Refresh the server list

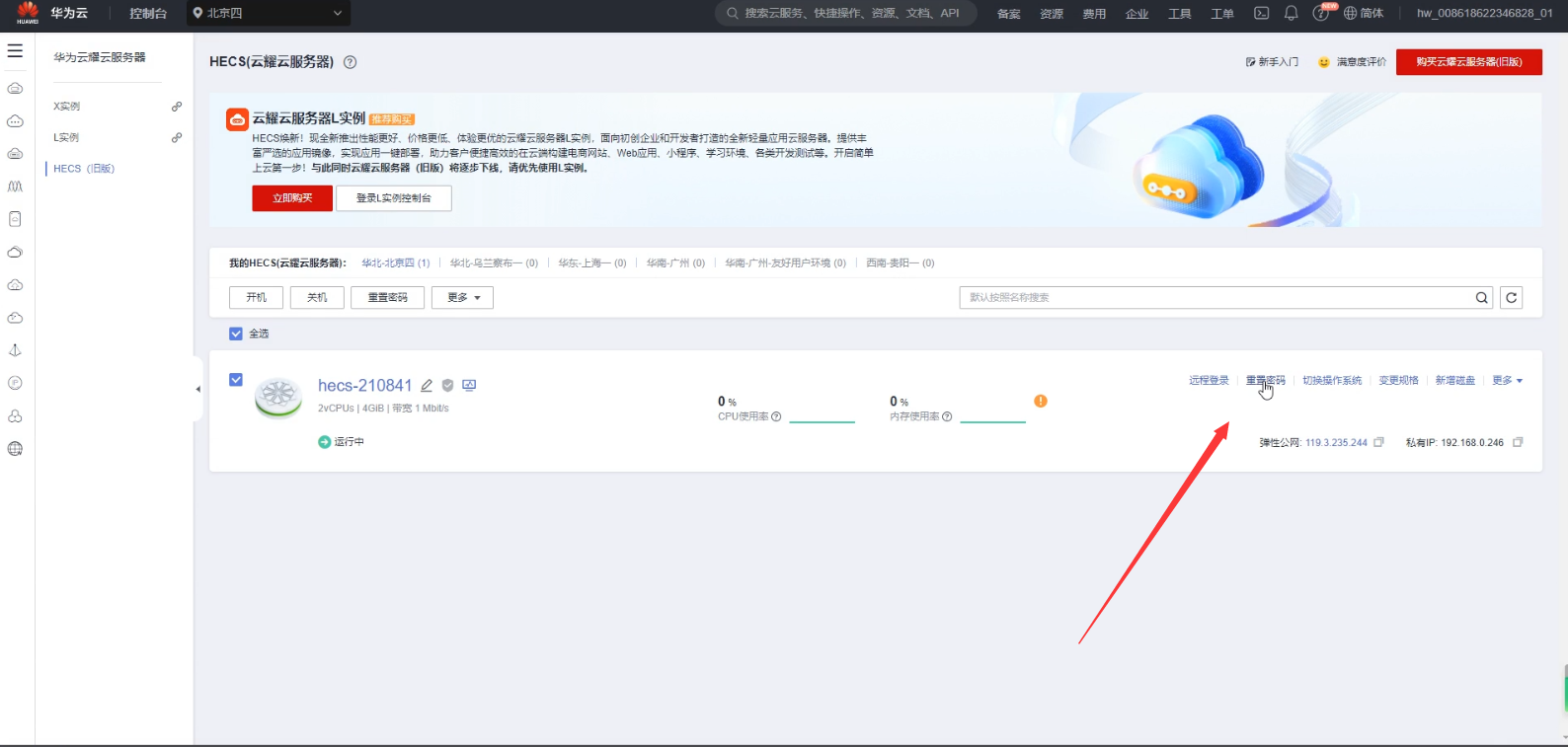pos(1511,298)
